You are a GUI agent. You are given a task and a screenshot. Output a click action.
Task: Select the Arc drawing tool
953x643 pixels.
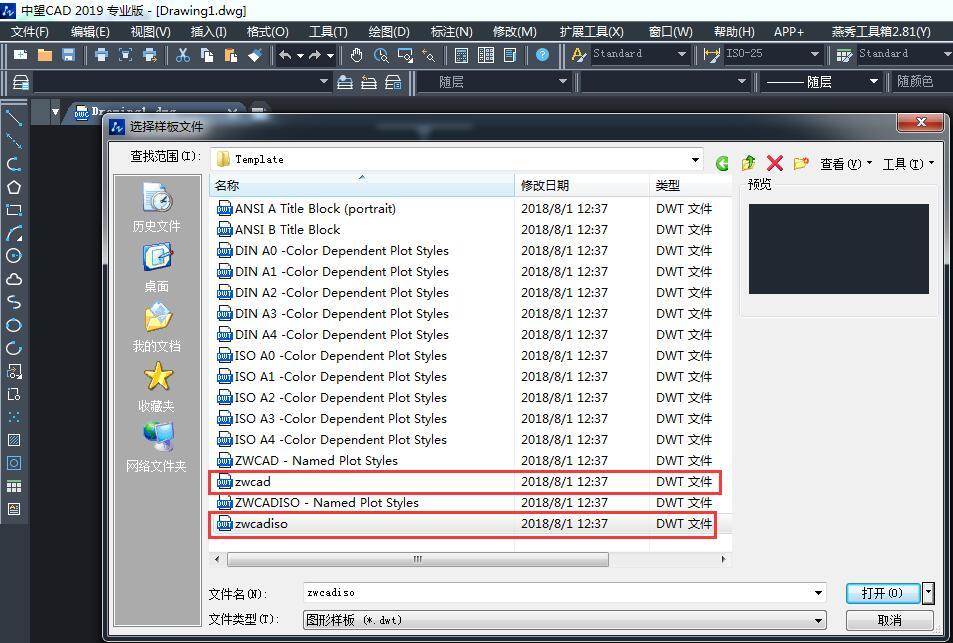click(13, 233)
